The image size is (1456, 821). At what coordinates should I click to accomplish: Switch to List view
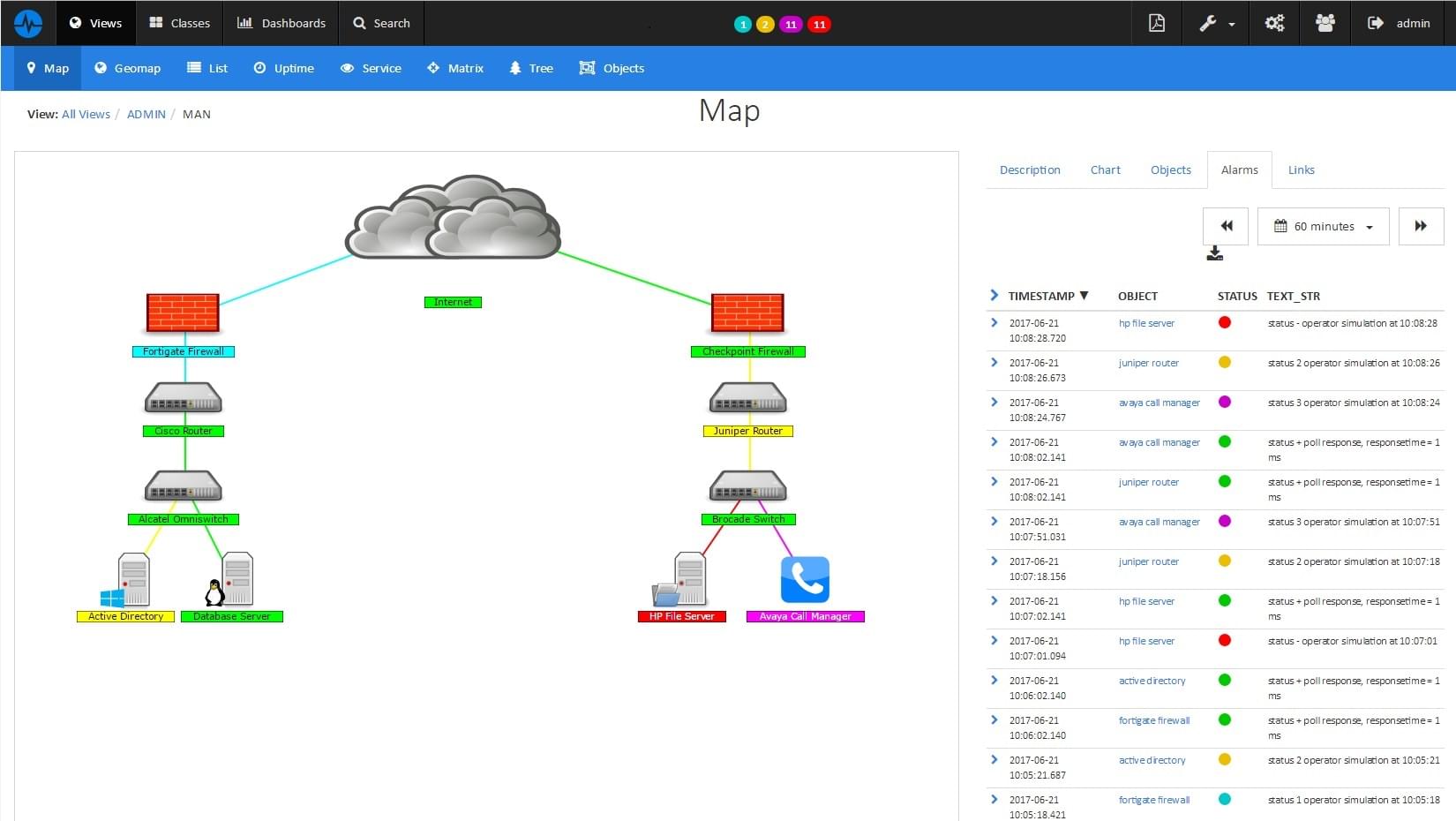(206, 68)
